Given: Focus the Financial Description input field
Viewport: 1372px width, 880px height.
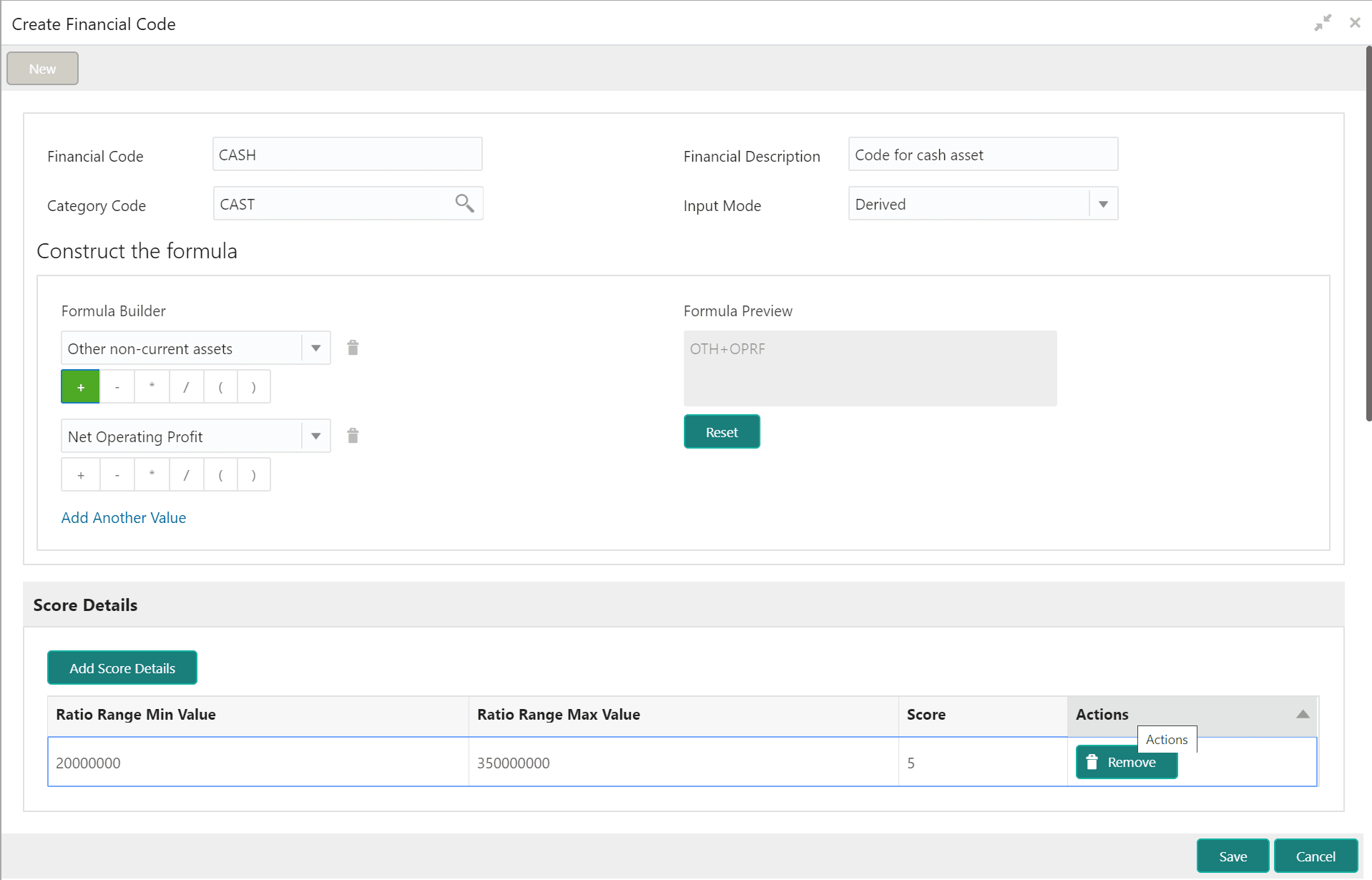Looking at the screenshot, I should click(x=983, y=155).
